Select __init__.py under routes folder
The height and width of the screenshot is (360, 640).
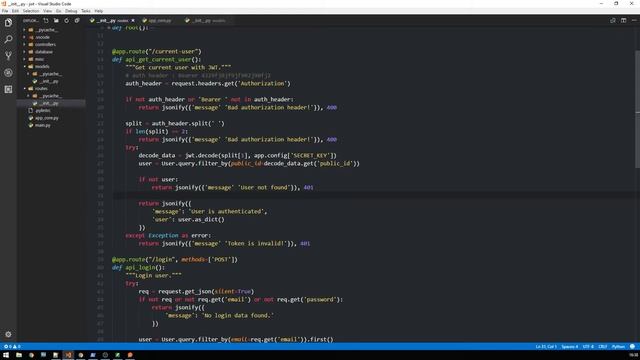(x=49, y=103)
